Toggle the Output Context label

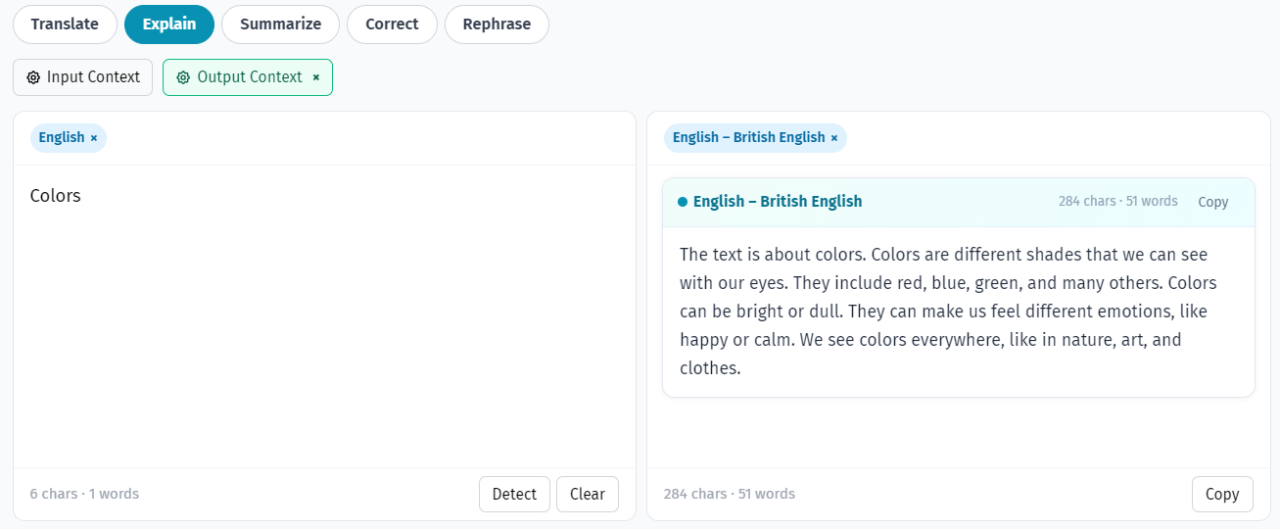click(249, 77)
